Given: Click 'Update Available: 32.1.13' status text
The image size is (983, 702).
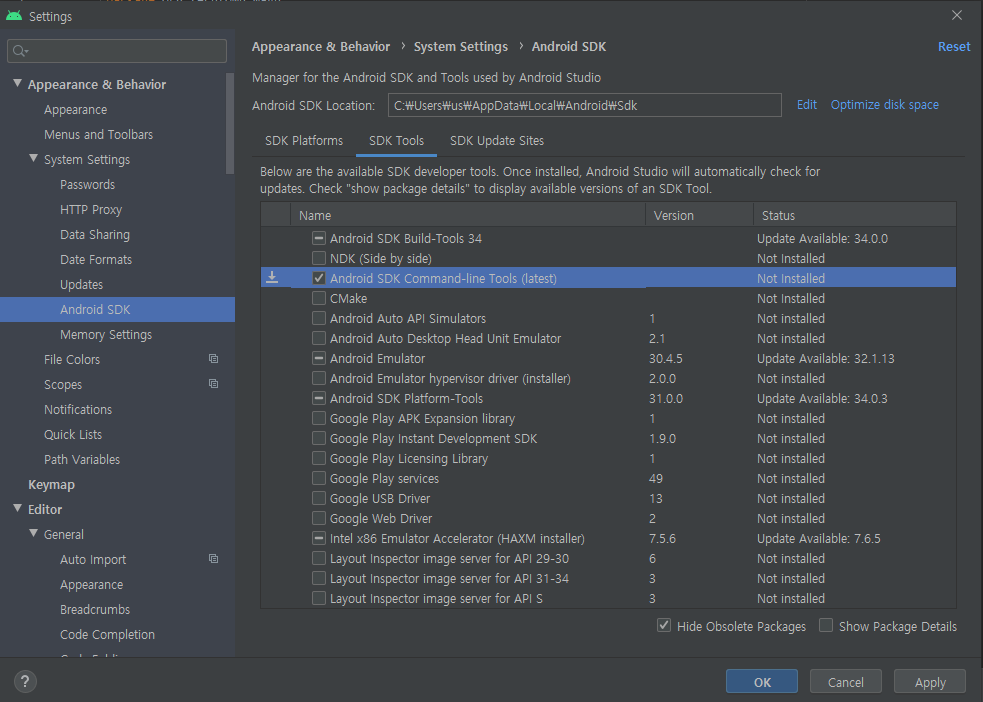Looking at the screenshot, I should pos(826,359).
